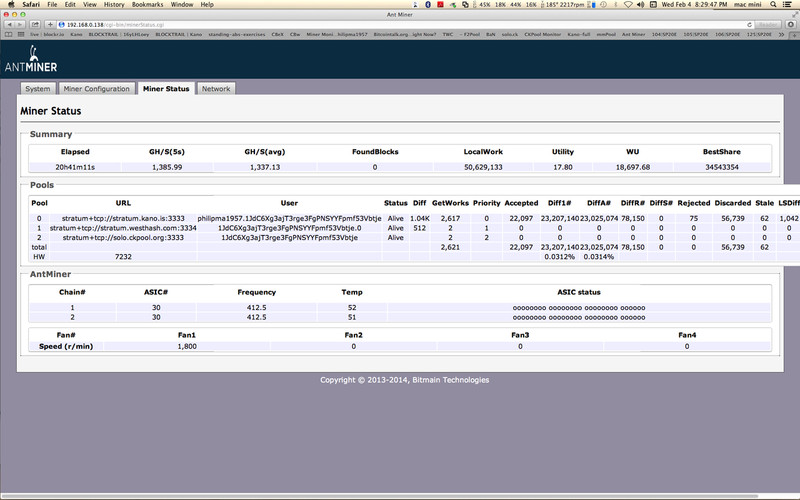This screenshot has width=800, height=500.
Task: Open the Top Sites grid icon
Action: (x=20, y=34)
